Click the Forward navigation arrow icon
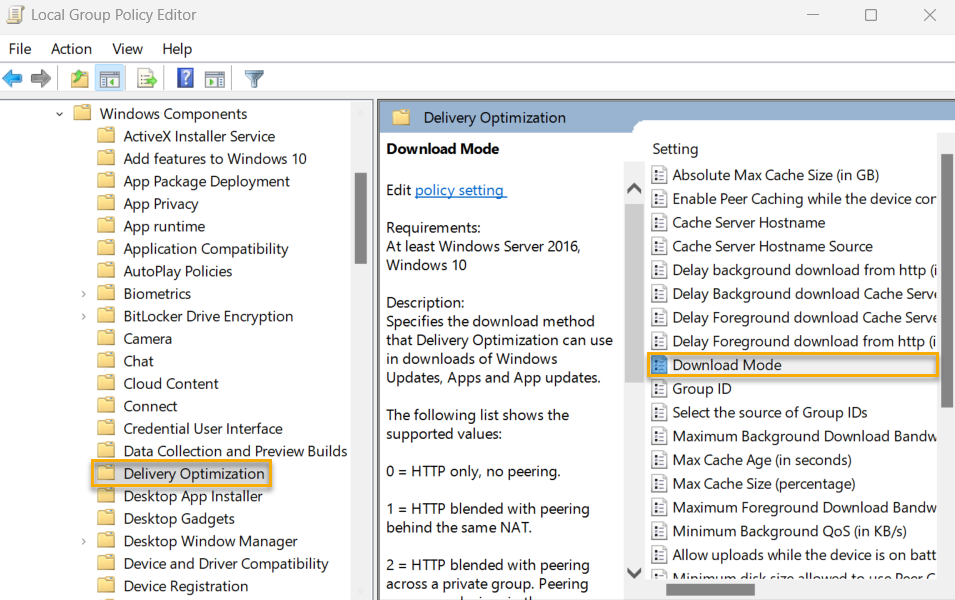The width and height of the screenshot is (955, 600). point(39,78)
